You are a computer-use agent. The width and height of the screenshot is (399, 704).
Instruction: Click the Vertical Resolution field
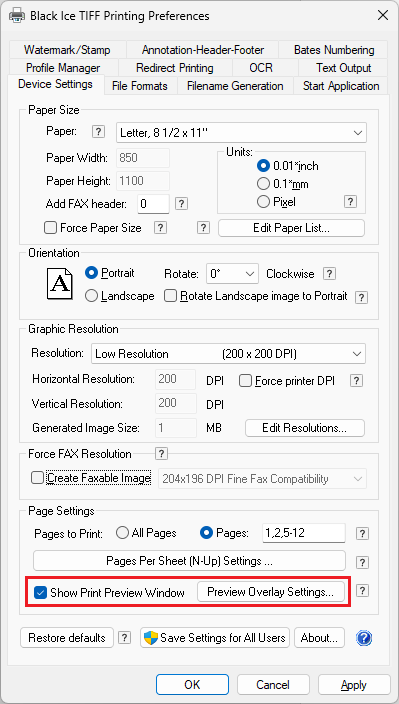coord(176,403)
